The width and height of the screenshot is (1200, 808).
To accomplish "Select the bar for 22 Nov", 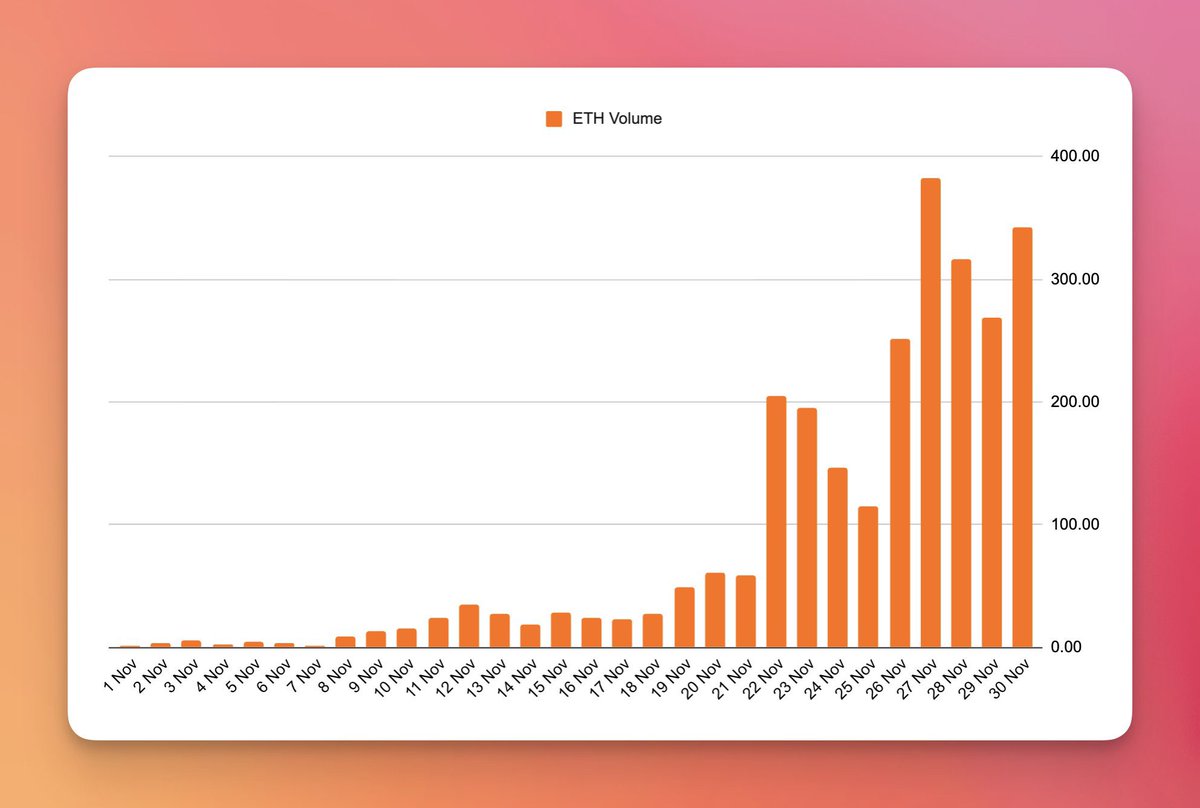I will pyautogui.click(x=776, y=522).
